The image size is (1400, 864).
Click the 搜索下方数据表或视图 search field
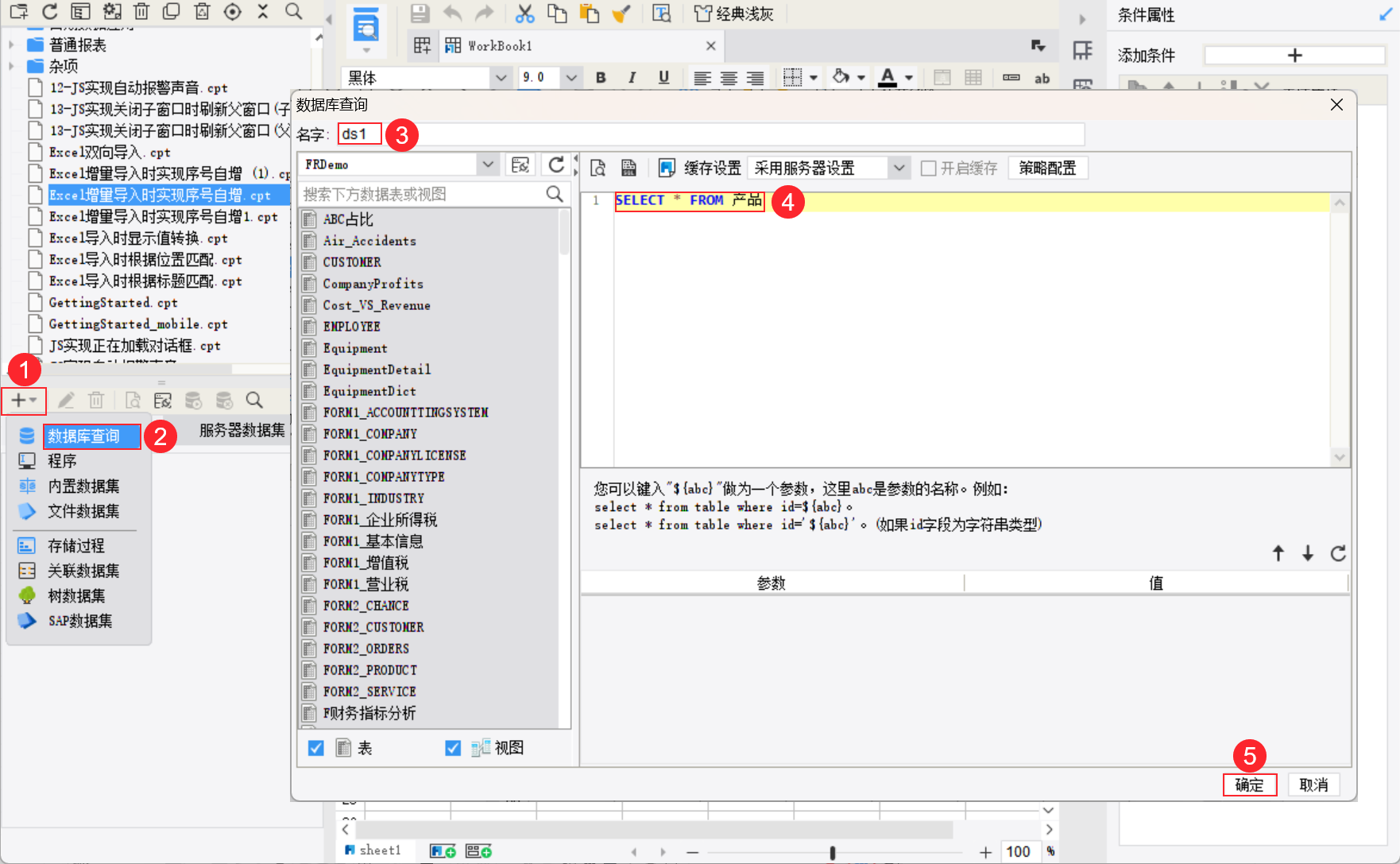(x=422, y=194)
